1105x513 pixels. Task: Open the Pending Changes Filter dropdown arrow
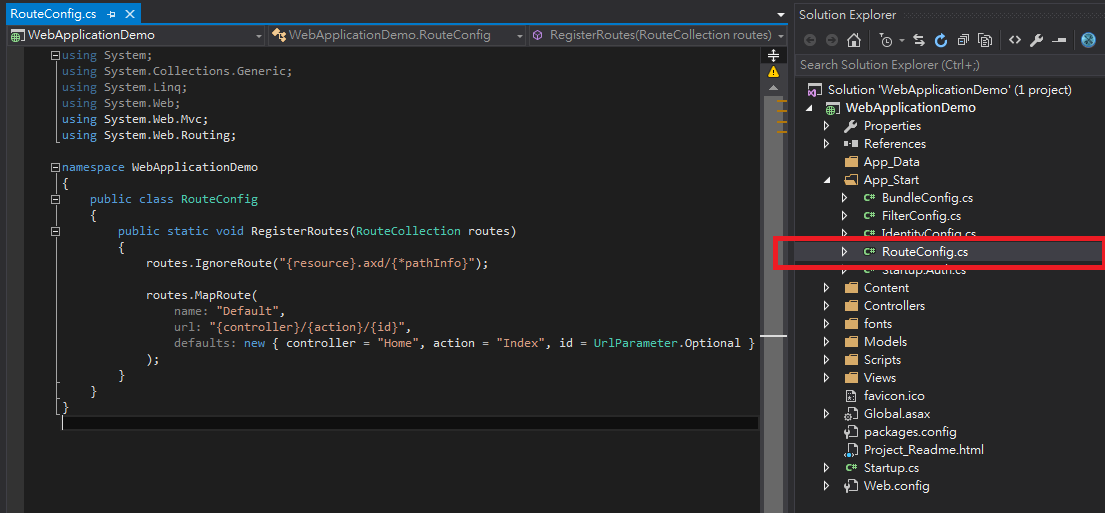(902, 40)
